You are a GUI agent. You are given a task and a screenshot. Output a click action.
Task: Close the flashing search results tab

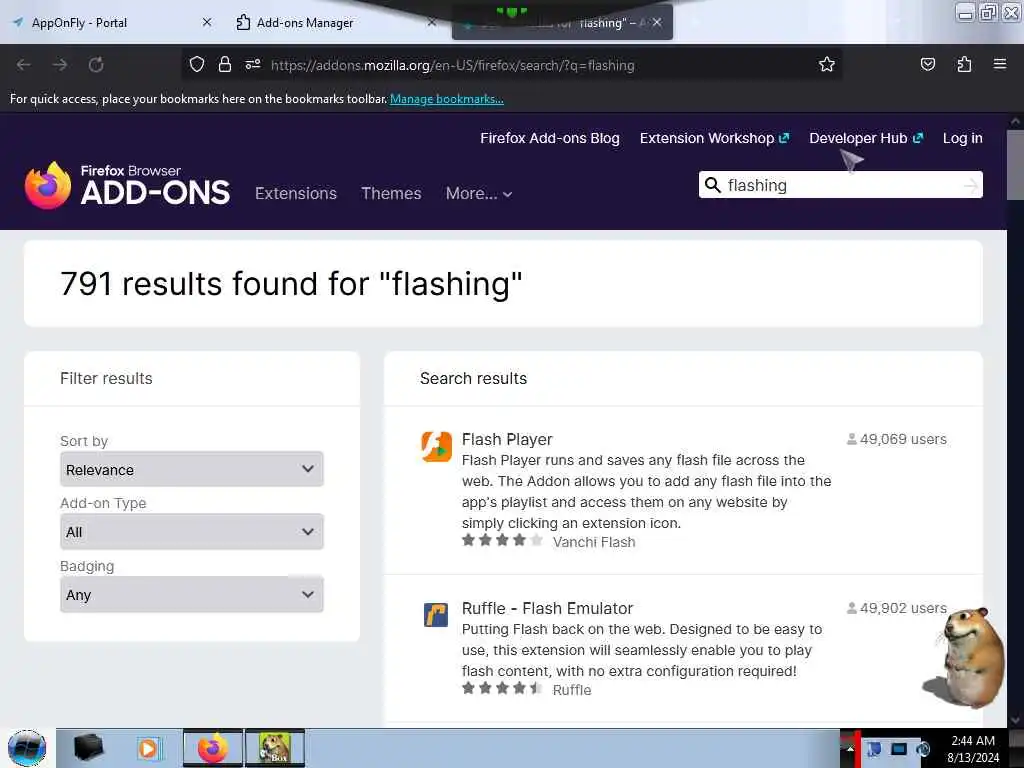coord(657,22)
